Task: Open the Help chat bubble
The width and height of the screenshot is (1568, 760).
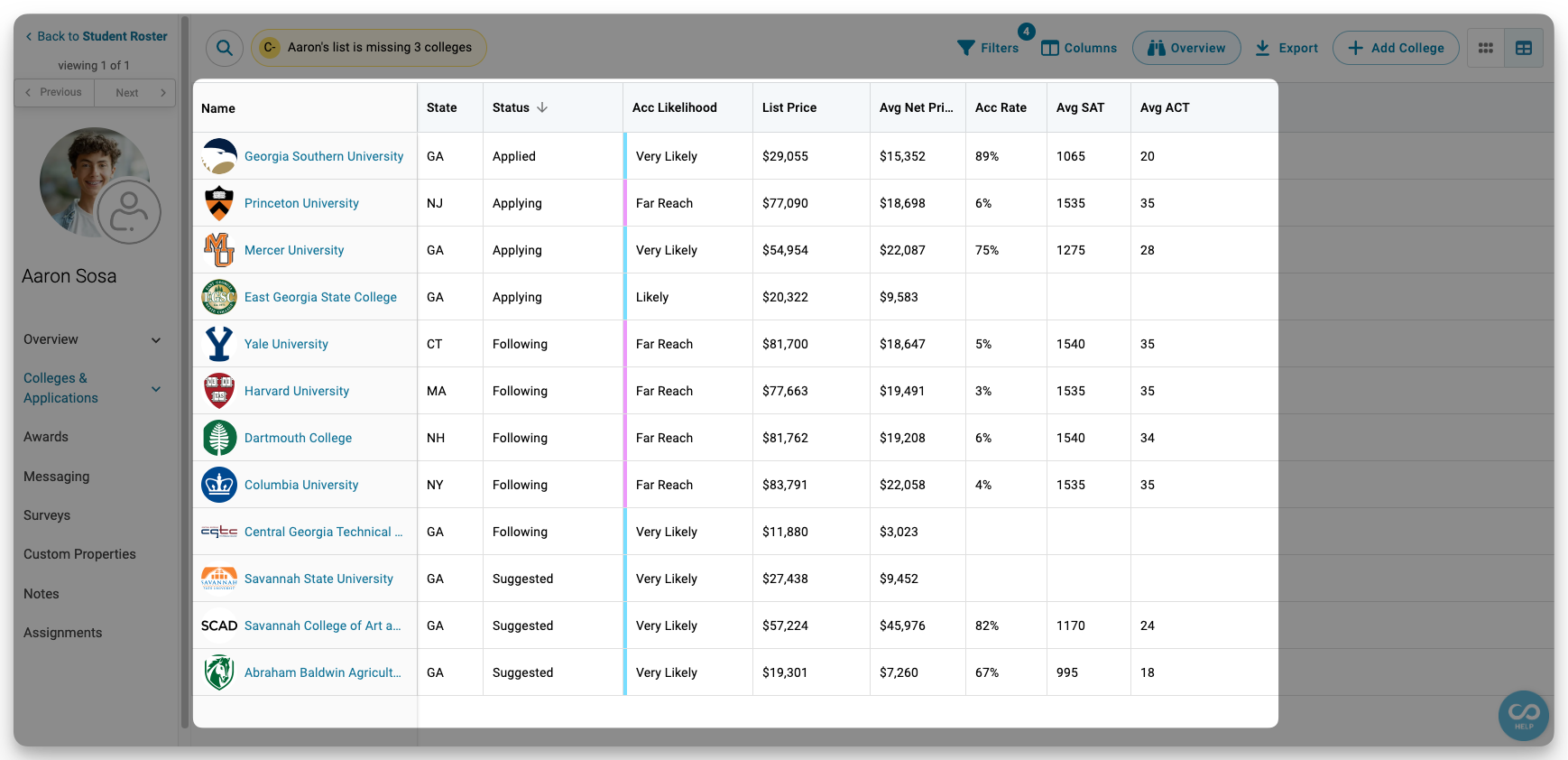Action: (1524, 716)
